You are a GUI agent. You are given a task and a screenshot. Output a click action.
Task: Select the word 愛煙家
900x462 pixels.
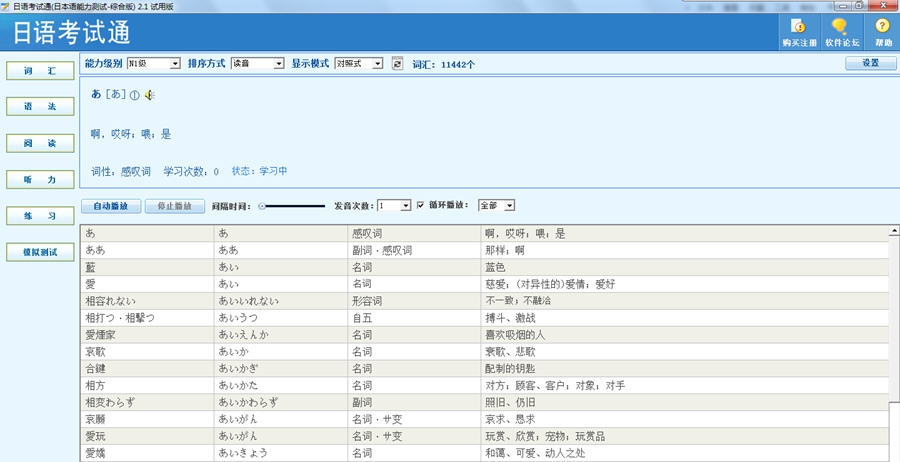[100, 335]
